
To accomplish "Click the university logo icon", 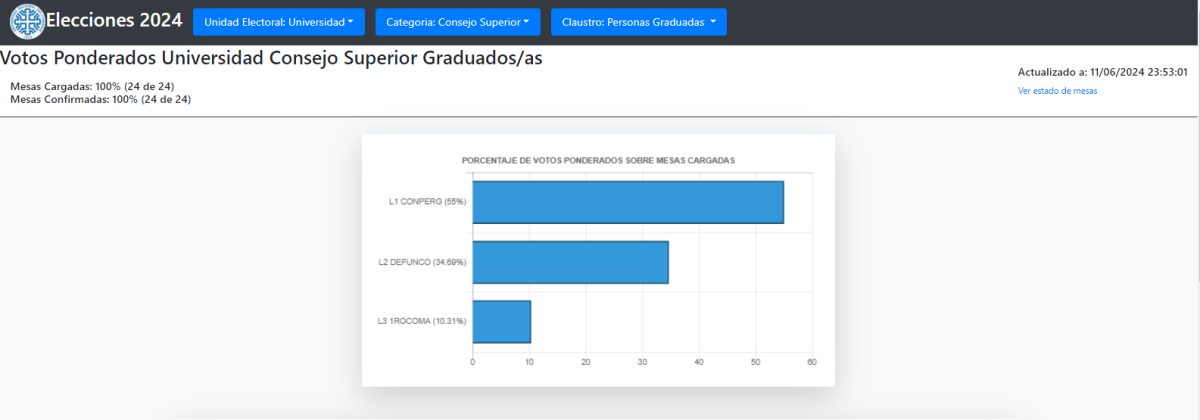I will 27,22.
